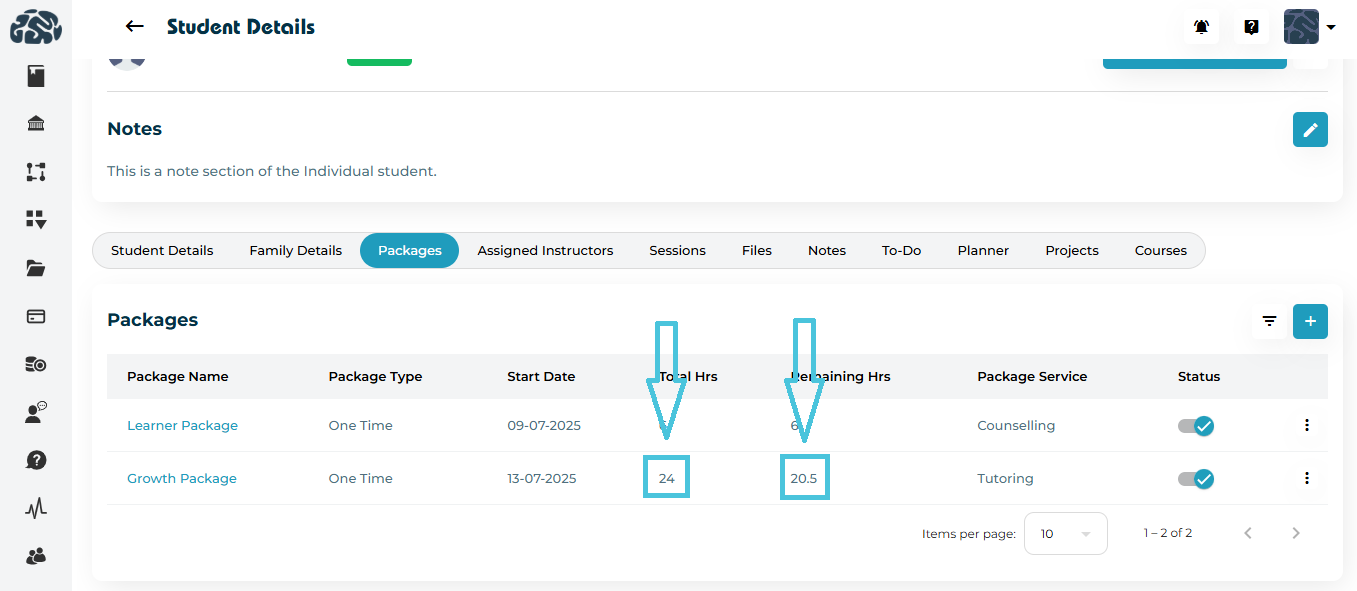Switch to the Sessions tab
Viewport: 1357px width, 591px height.
click(x=677, y=251)
